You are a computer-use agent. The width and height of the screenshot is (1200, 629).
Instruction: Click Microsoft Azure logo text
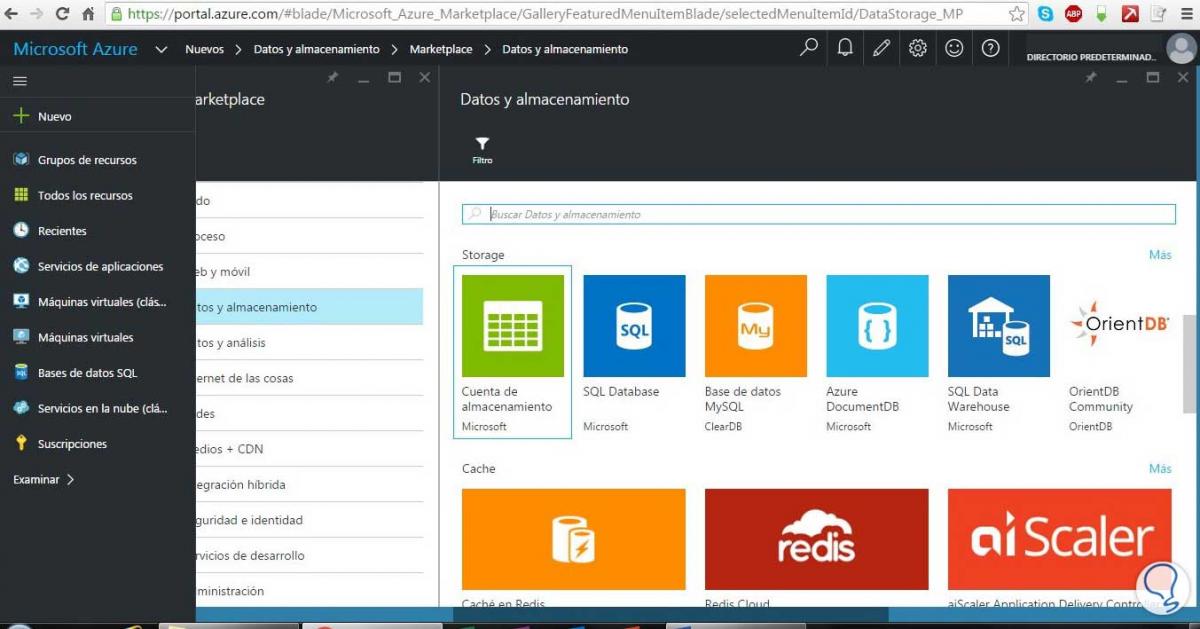click(x=76, y=49)
